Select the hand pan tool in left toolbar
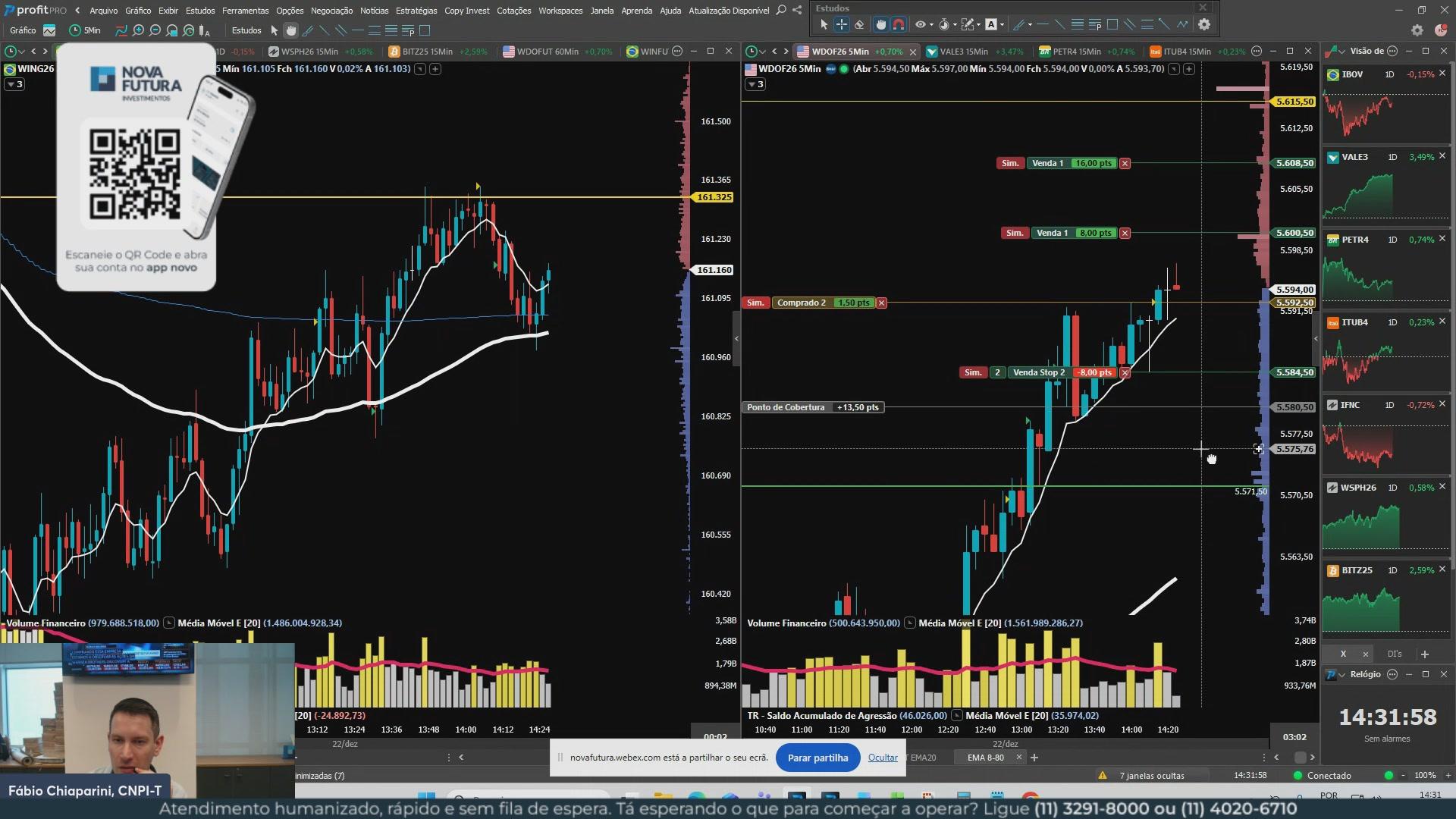This screenshot has width=1456, height=819. coord(291,30)
